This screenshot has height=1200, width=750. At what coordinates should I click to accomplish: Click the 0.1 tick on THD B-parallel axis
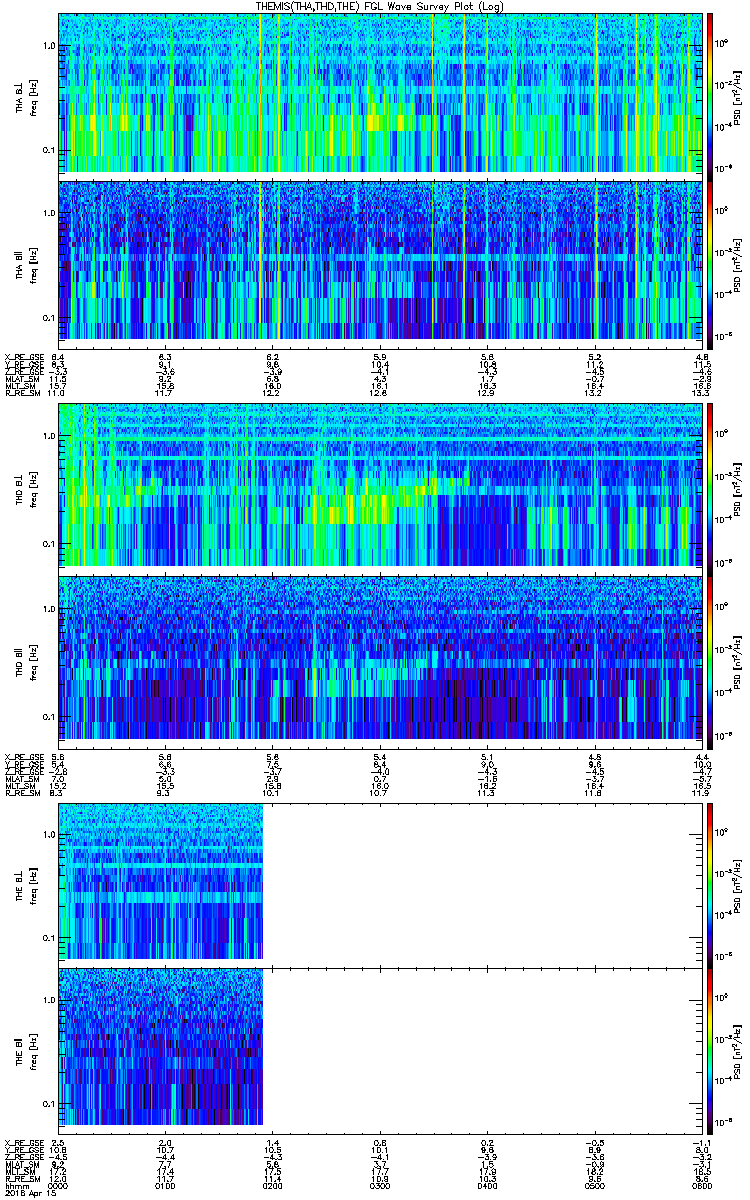[x=49, y=717]
